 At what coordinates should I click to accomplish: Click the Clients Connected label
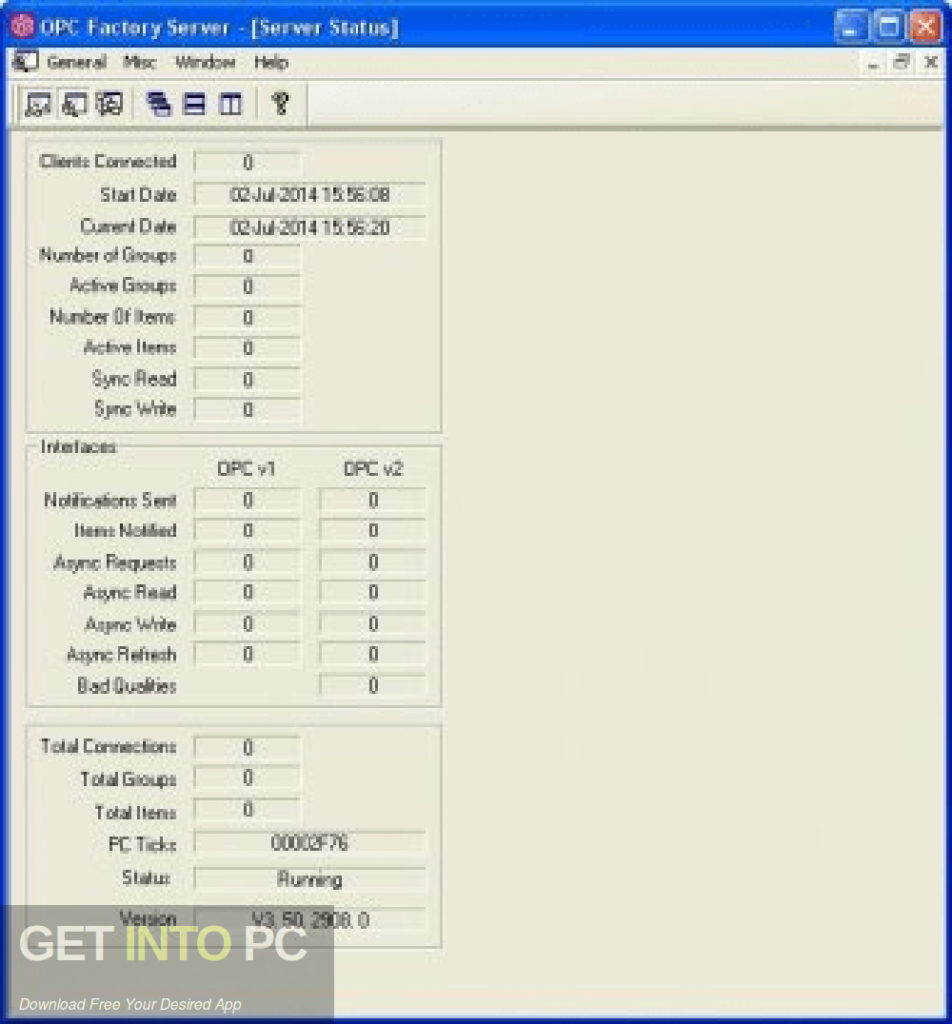108,161
